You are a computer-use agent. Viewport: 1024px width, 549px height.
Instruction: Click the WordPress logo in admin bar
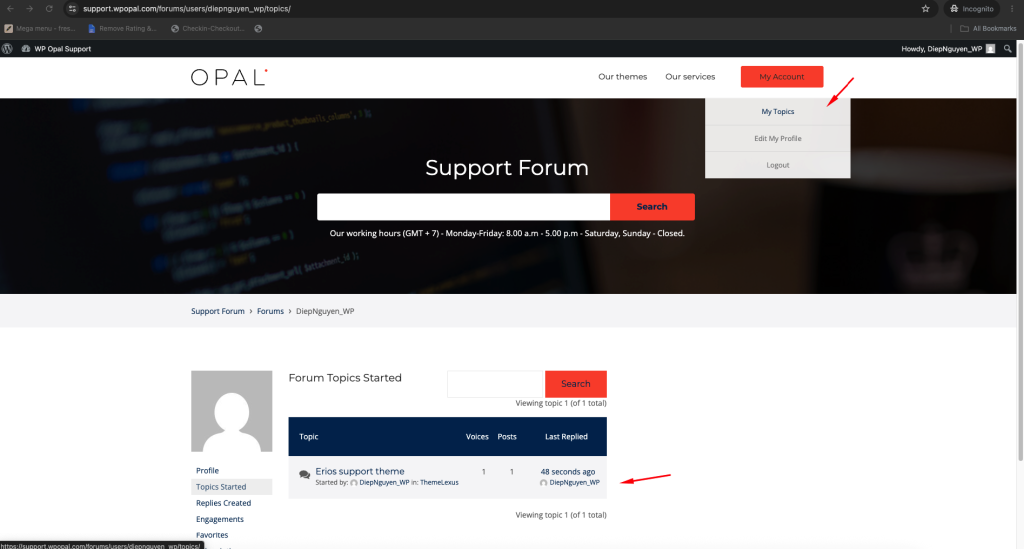tap(7, 49)
